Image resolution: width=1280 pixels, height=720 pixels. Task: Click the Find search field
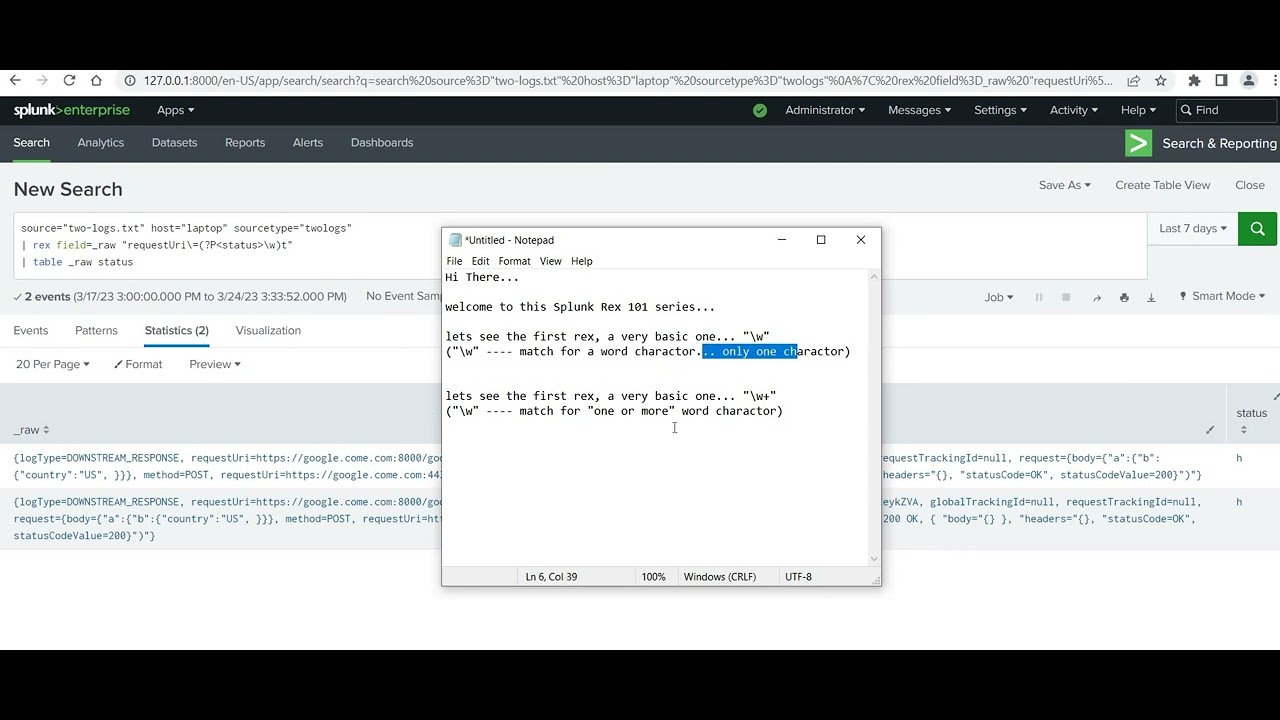(1225, 110)
